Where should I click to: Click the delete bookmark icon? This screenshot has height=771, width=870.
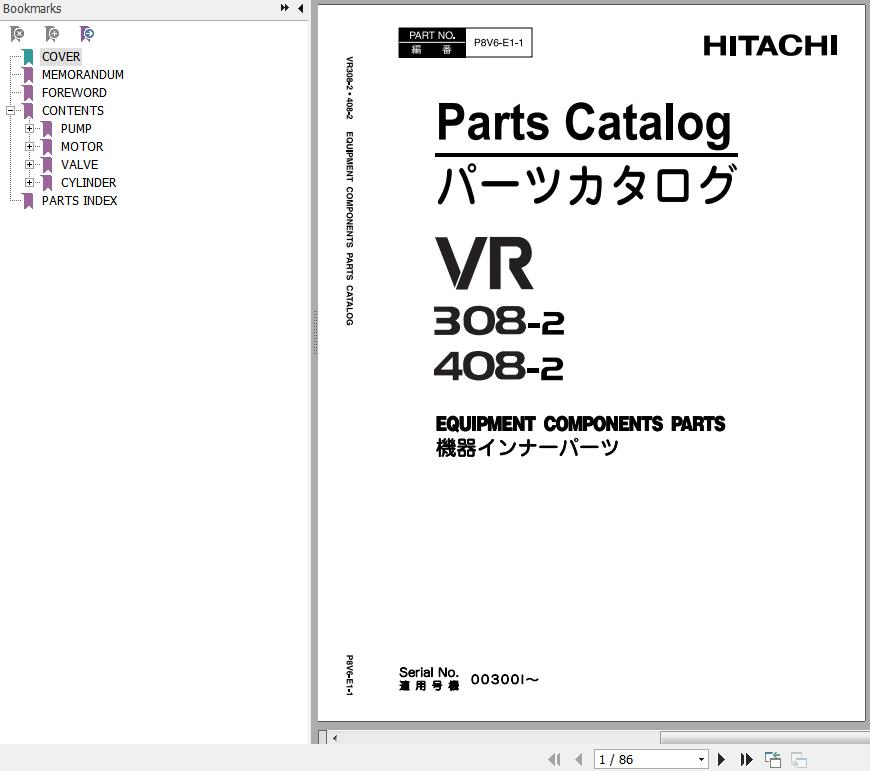(17, 34)
